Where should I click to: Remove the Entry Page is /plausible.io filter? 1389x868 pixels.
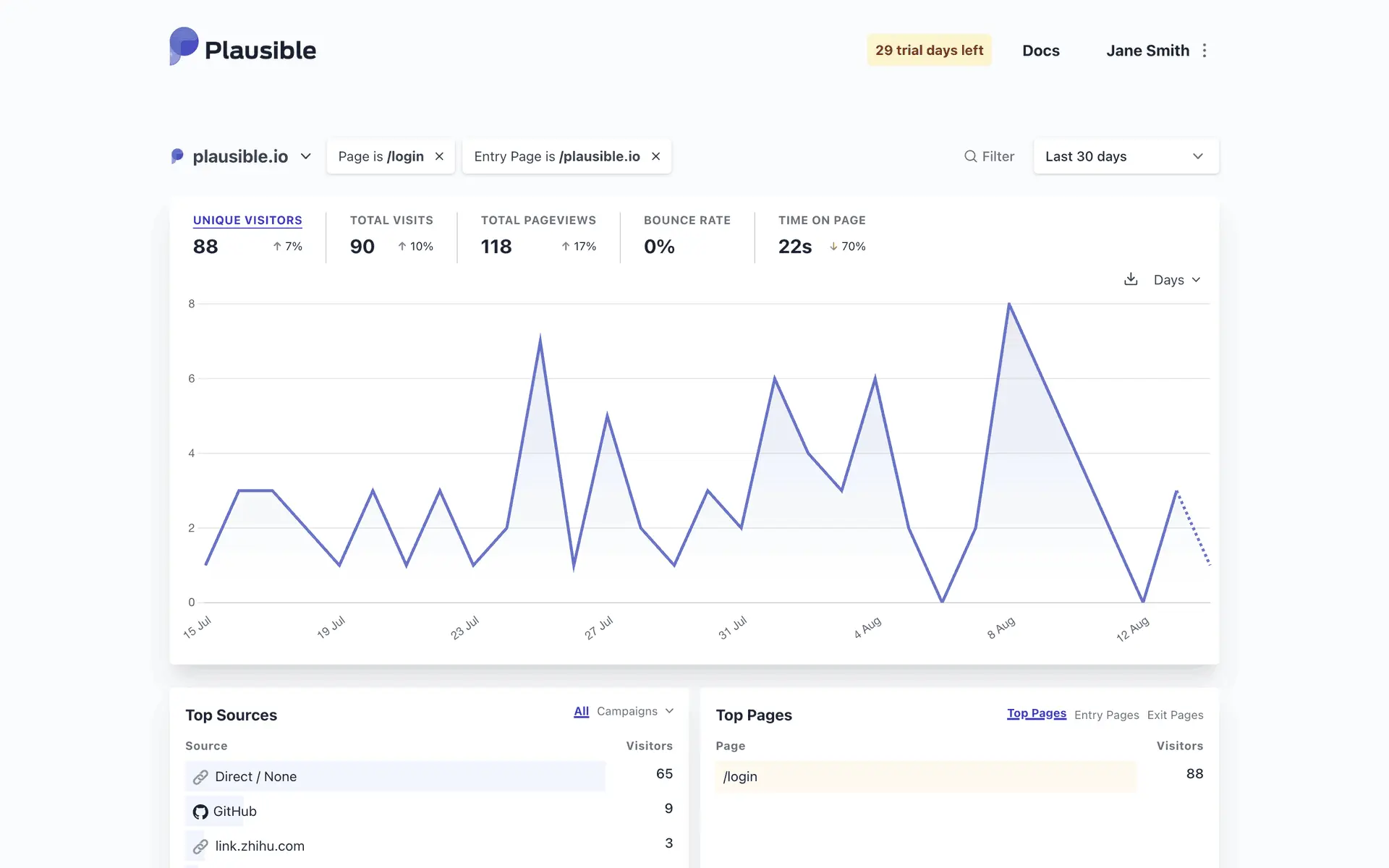(655, 156)
